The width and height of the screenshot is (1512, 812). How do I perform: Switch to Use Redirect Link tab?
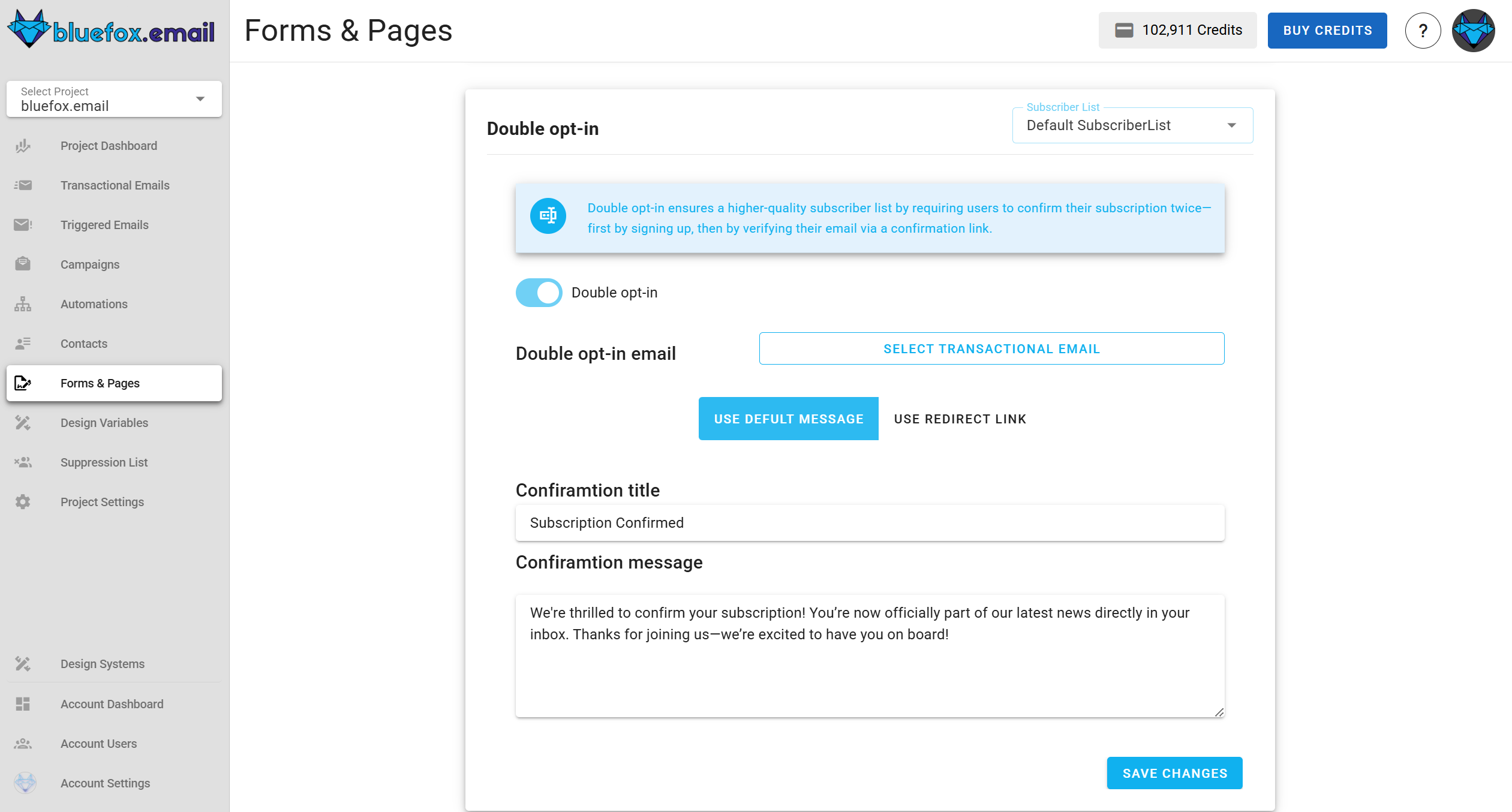pyautogui.click(x=960, y=419)
